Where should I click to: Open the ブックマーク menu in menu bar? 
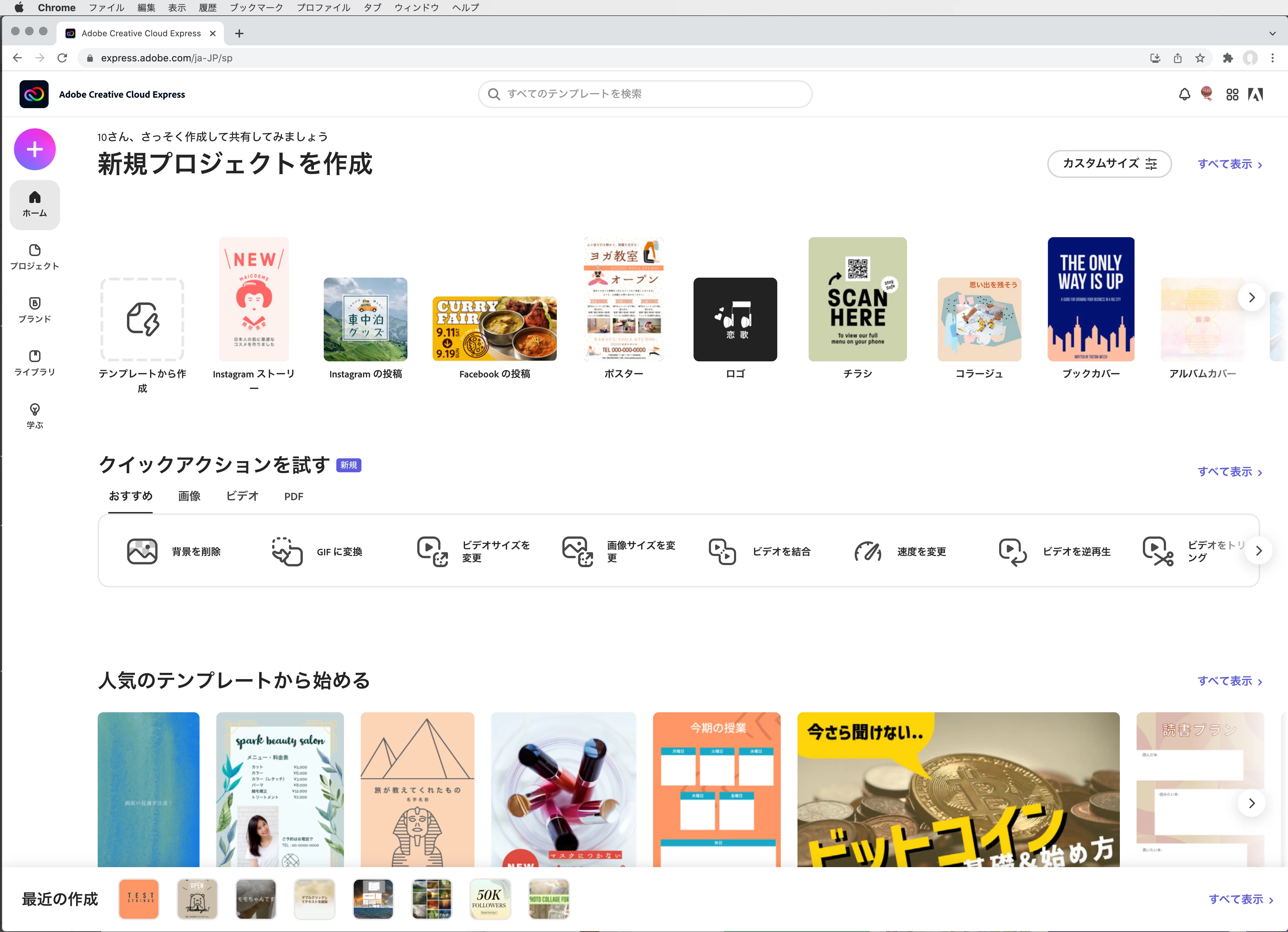(x=256, y=7)
